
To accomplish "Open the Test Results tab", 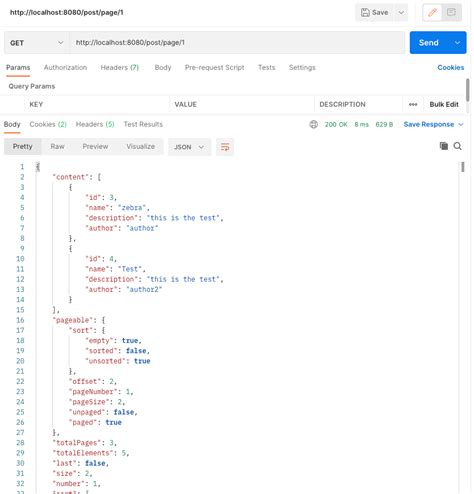I will [x=143, y=124].
